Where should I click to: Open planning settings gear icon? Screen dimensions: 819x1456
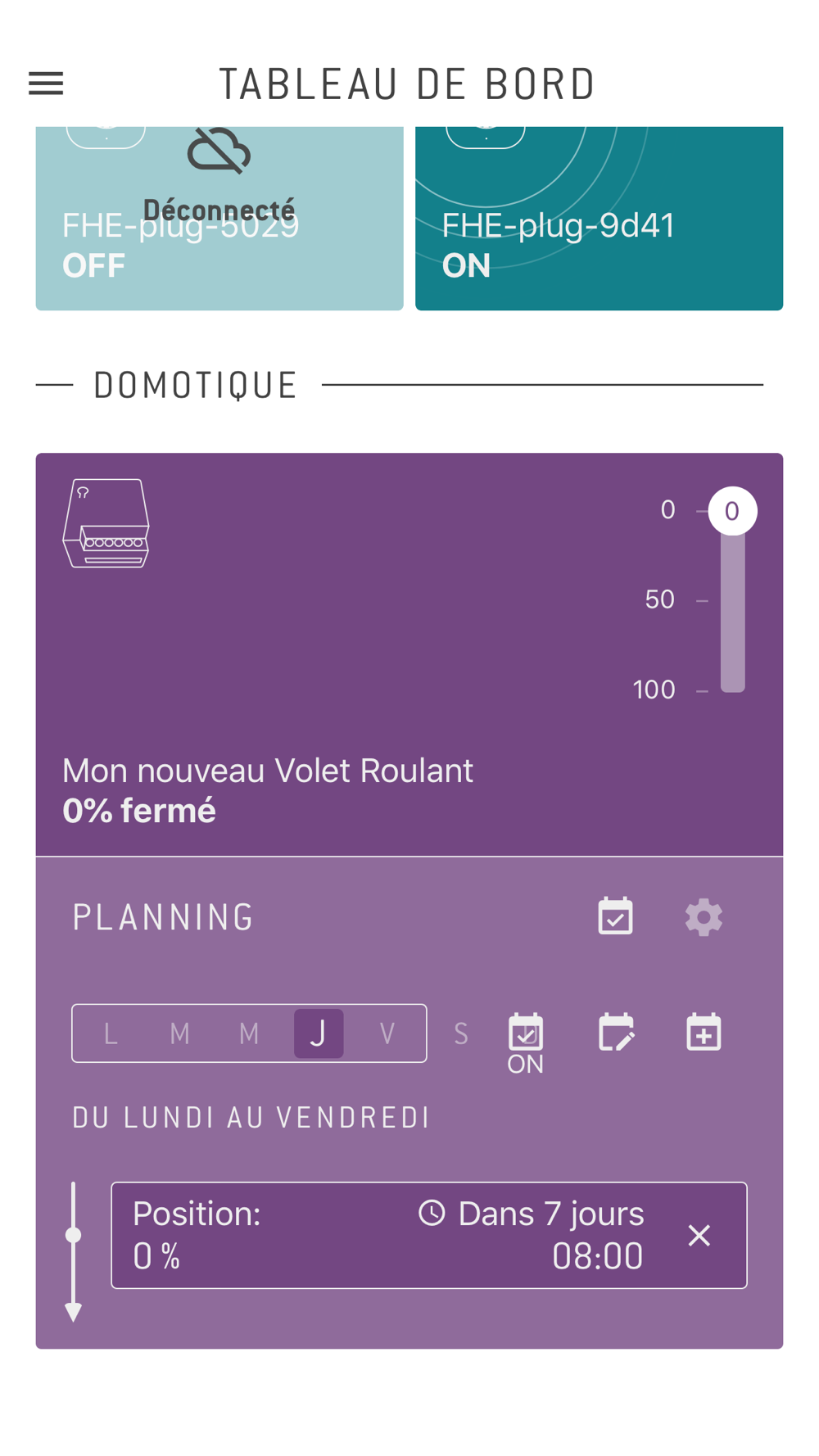coord(704,917)
